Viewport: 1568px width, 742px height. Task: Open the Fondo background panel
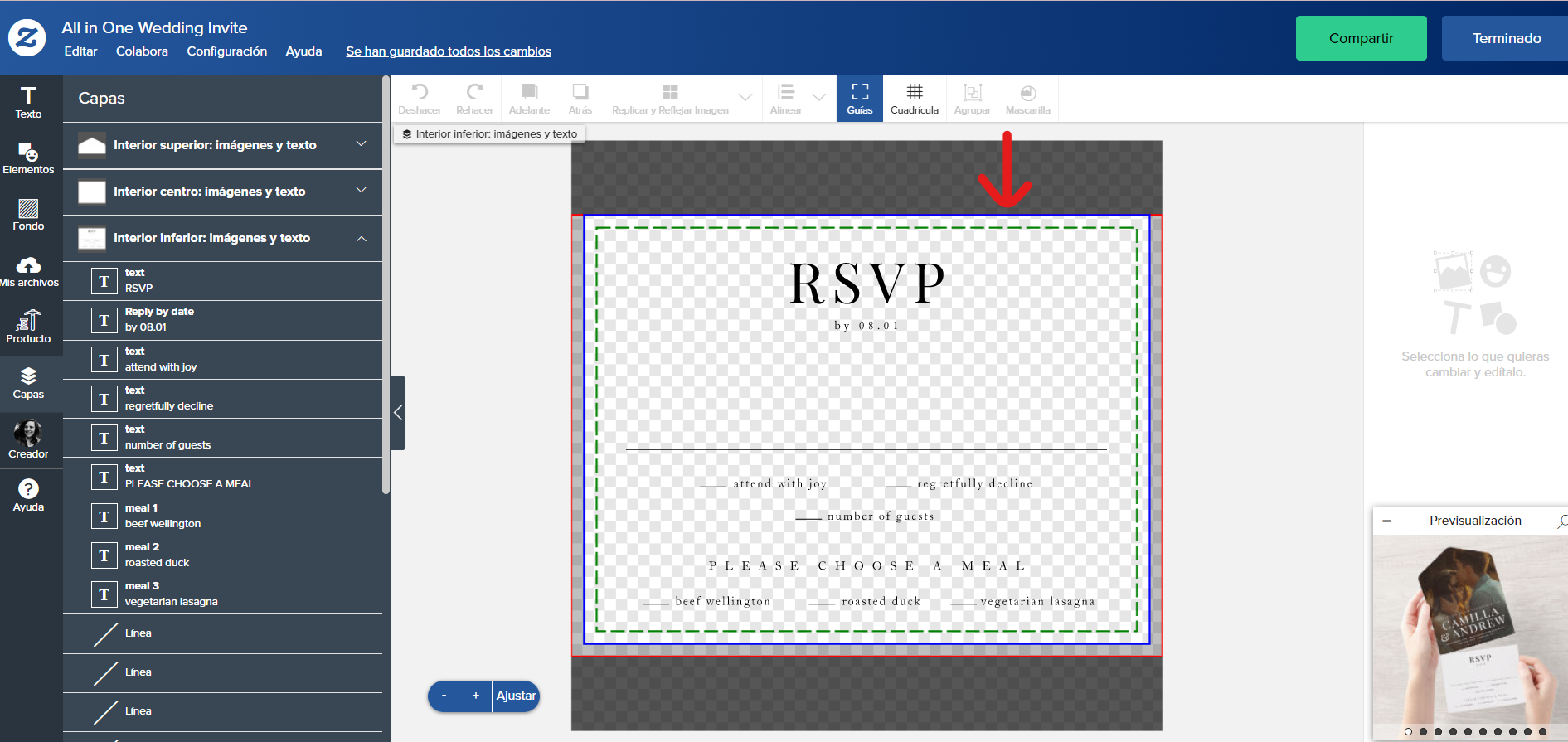28,215
